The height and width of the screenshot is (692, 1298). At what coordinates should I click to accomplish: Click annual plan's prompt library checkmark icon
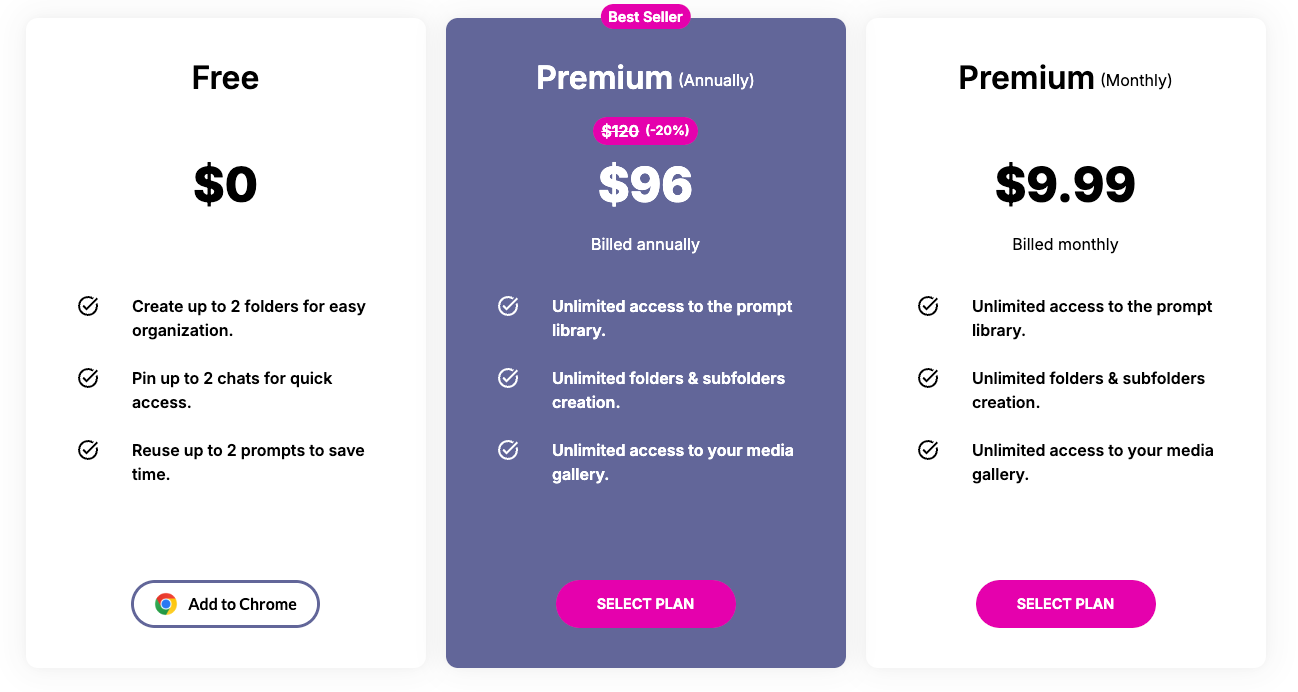(x=508, y=306)
